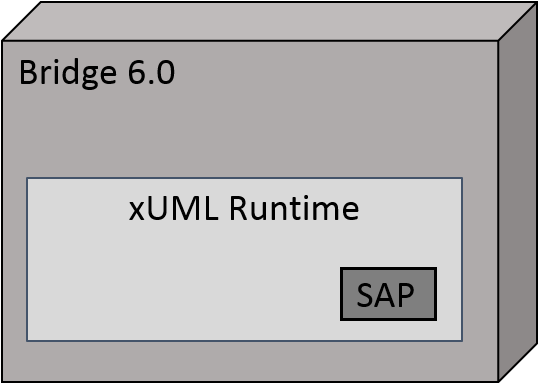Click the top face of the Bridge node
Viewport: 539px width, 384px height.
point(270,21)
